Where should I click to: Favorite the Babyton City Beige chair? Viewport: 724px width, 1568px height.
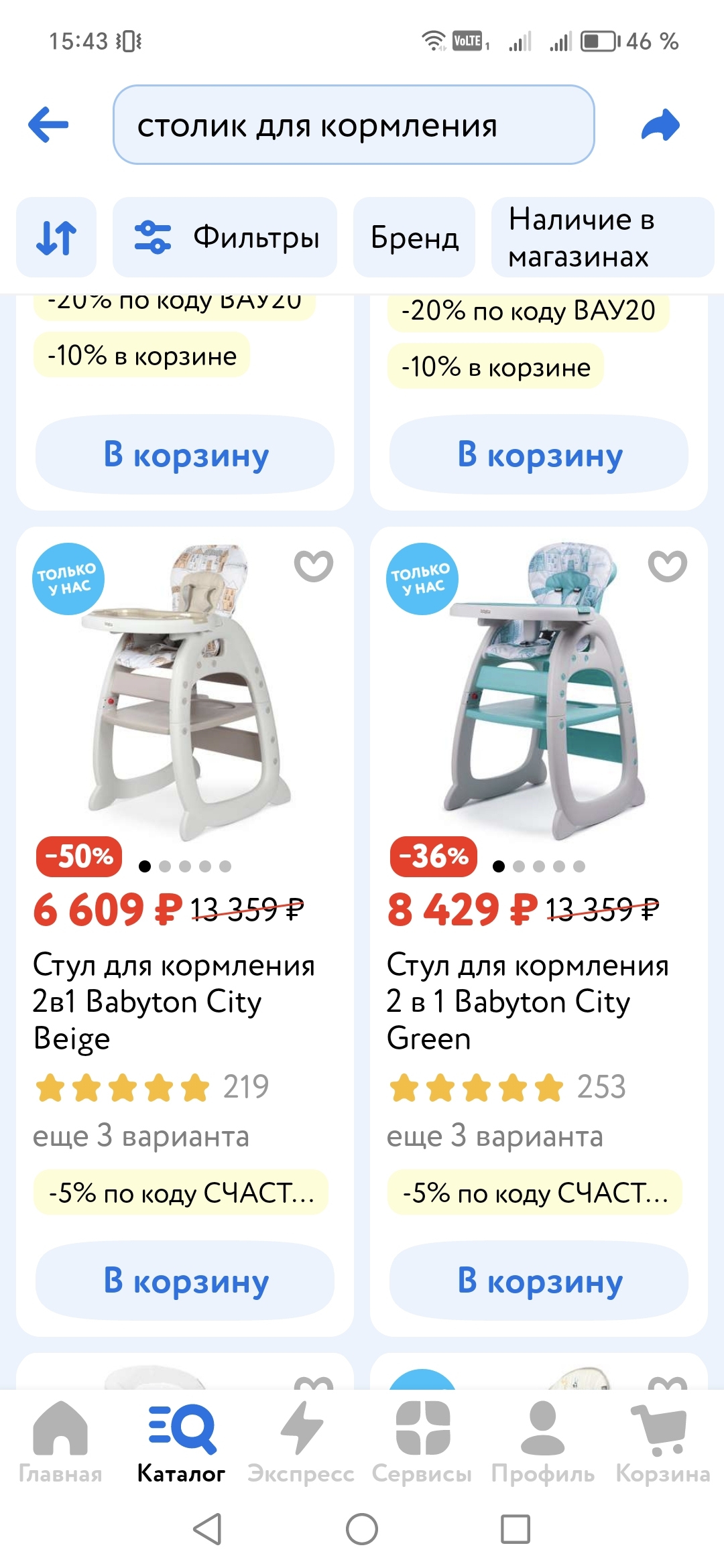point(314,566)
